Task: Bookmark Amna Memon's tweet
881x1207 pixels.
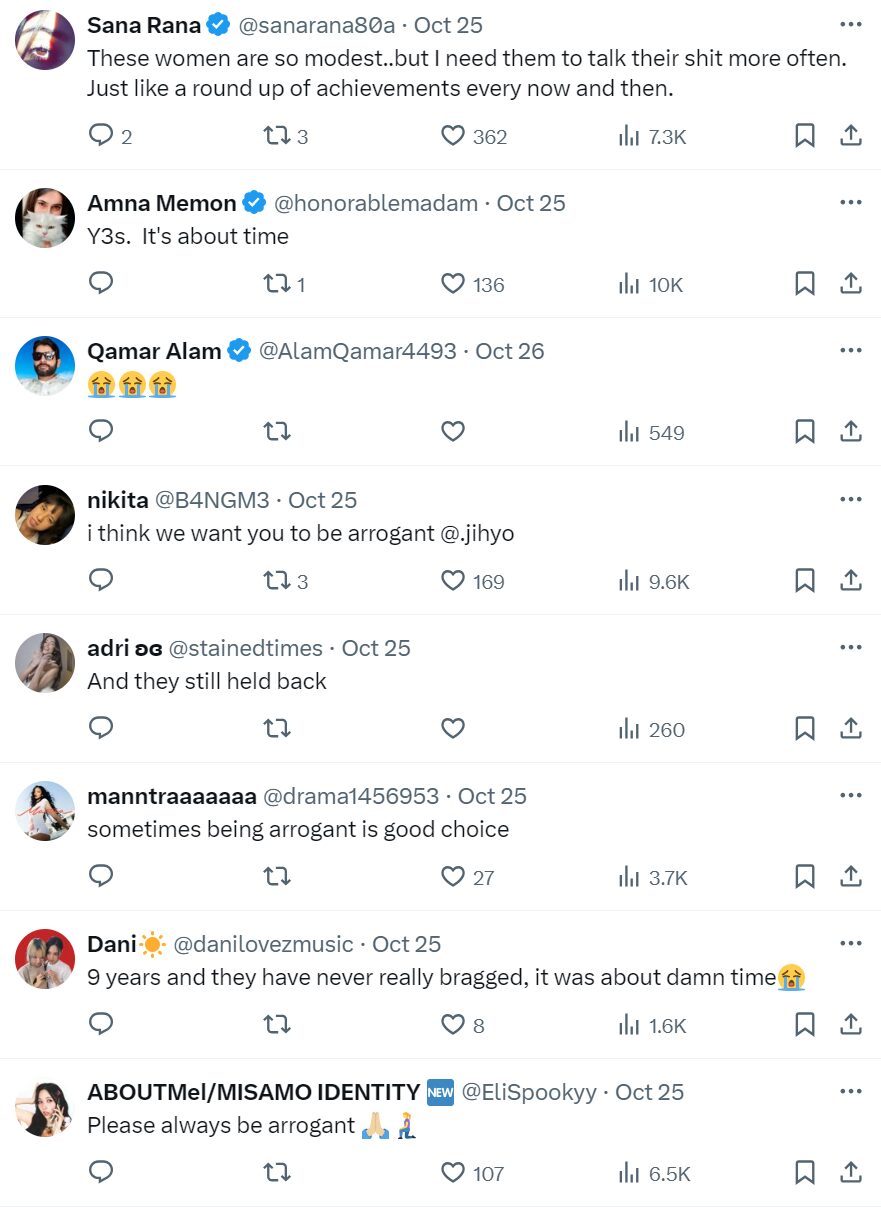Action: [x=804, y=284]
